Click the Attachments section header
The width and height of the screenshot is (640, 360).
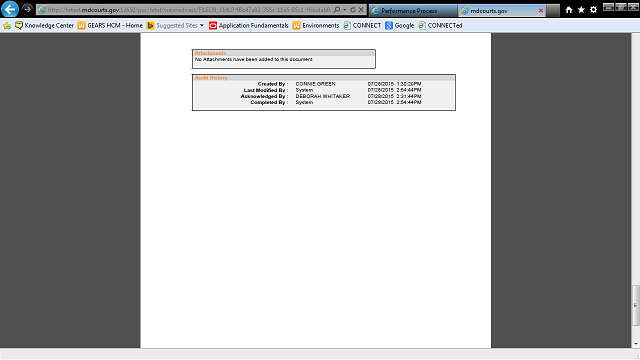[210, 53]
